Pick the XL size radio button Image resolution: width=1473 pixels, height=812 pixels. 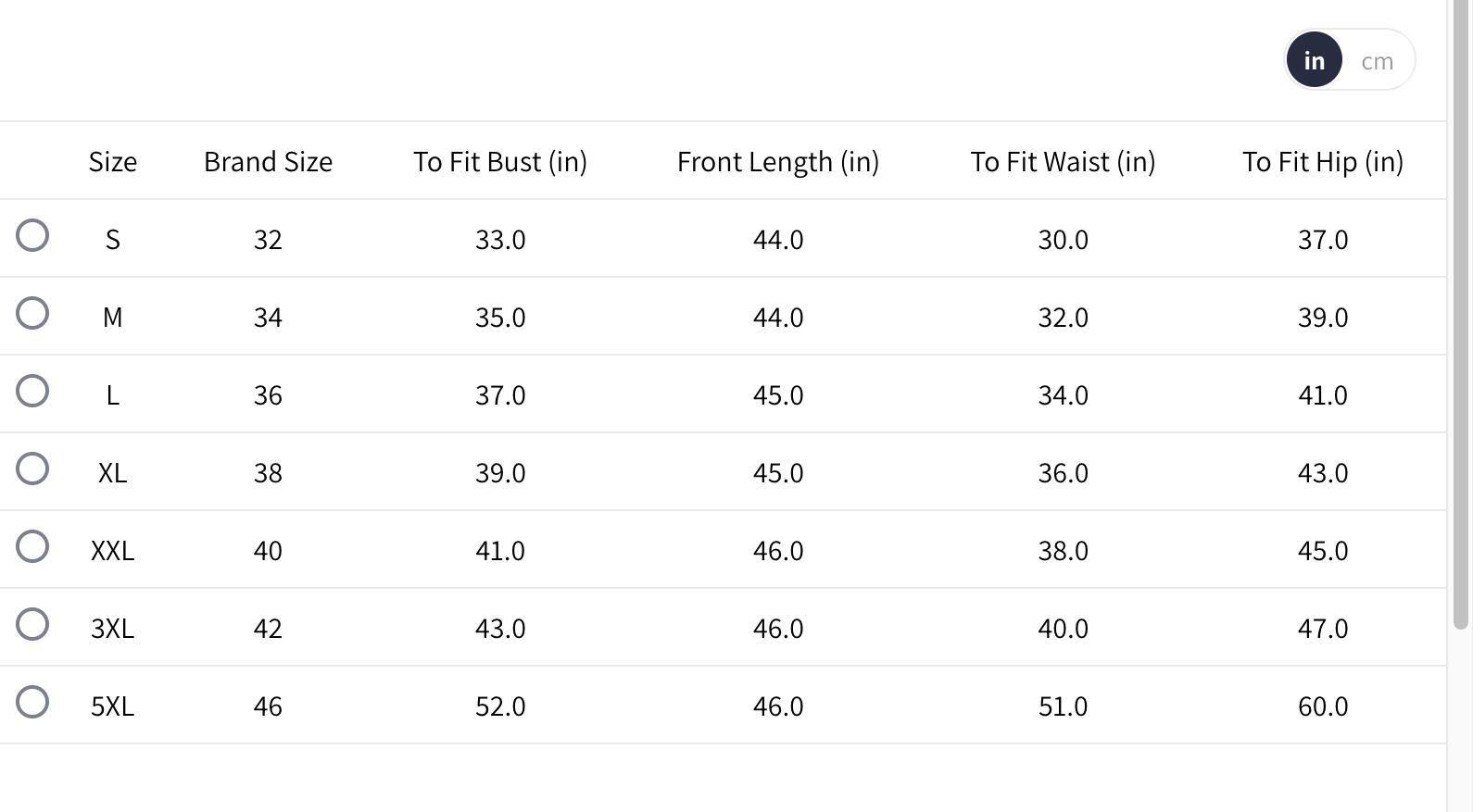(x=32, y=468)
